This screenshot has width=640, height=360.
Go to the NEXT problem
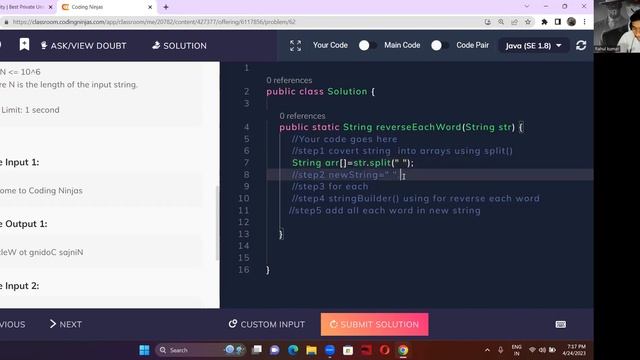pos(66,324)
